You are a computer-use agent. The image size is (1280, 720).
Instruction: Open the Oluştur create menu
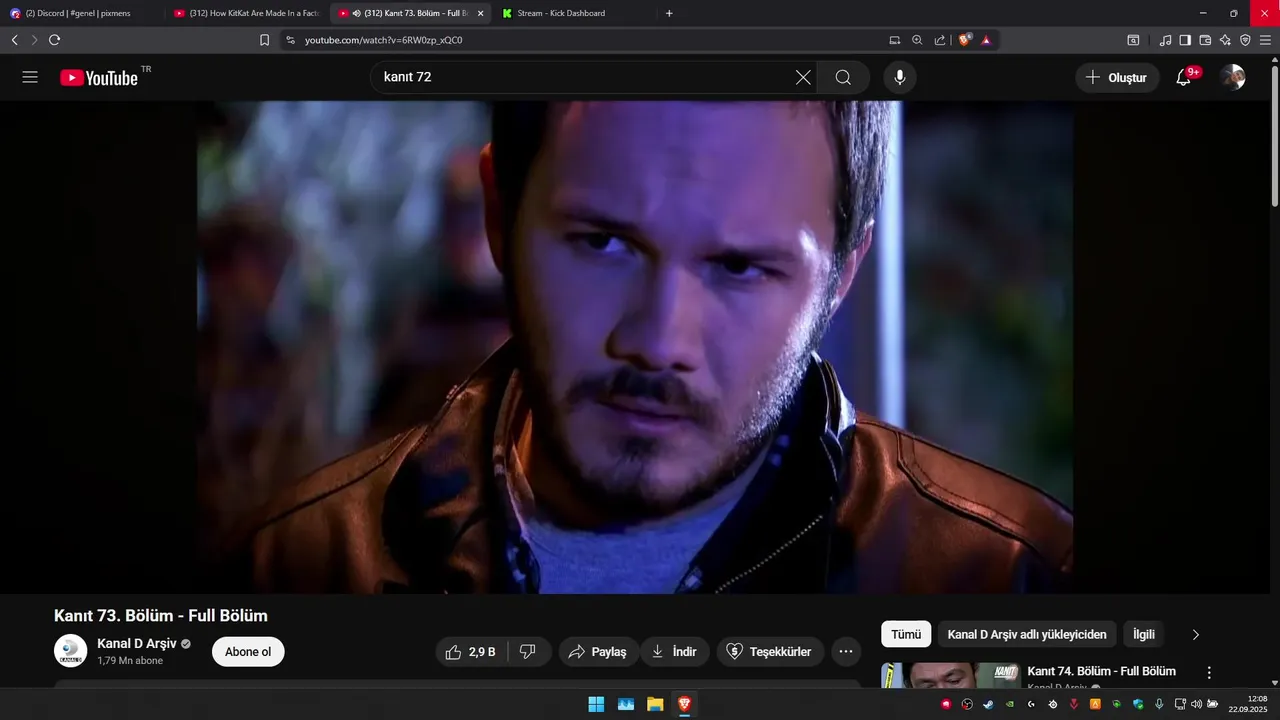click(1117, 77)
